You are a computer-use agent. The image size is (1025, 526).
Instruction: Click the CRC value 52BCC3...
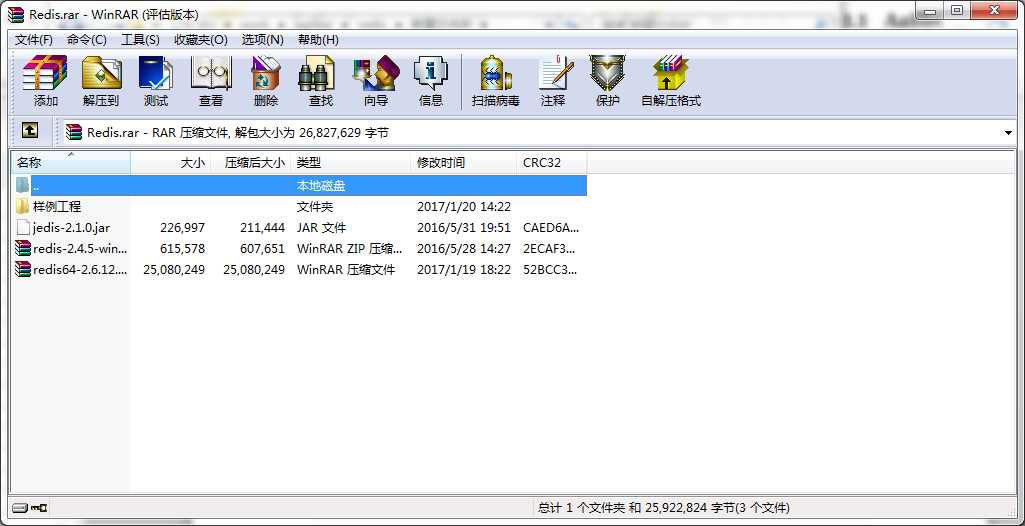[551, 269]
